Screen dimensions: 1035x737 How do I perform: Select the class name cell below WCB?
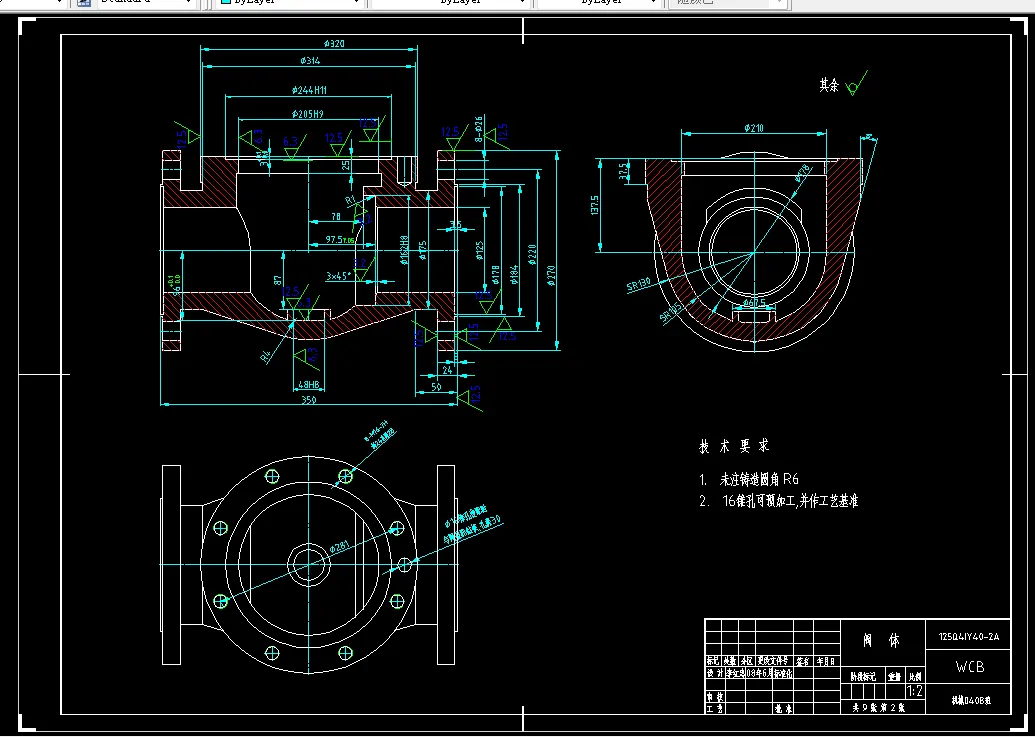(x=968, y=699)
